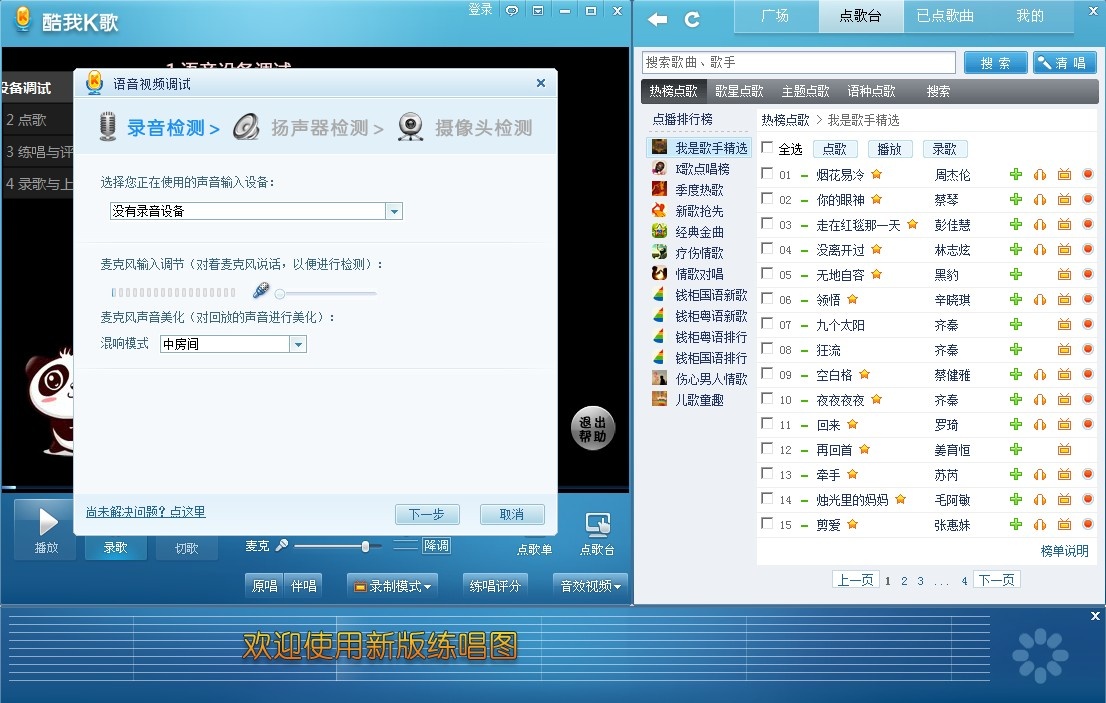Viewport: 1106px width, 703px height.
Task: Click the 麦克 volume slider handle in player
Action: coord(365,546)
